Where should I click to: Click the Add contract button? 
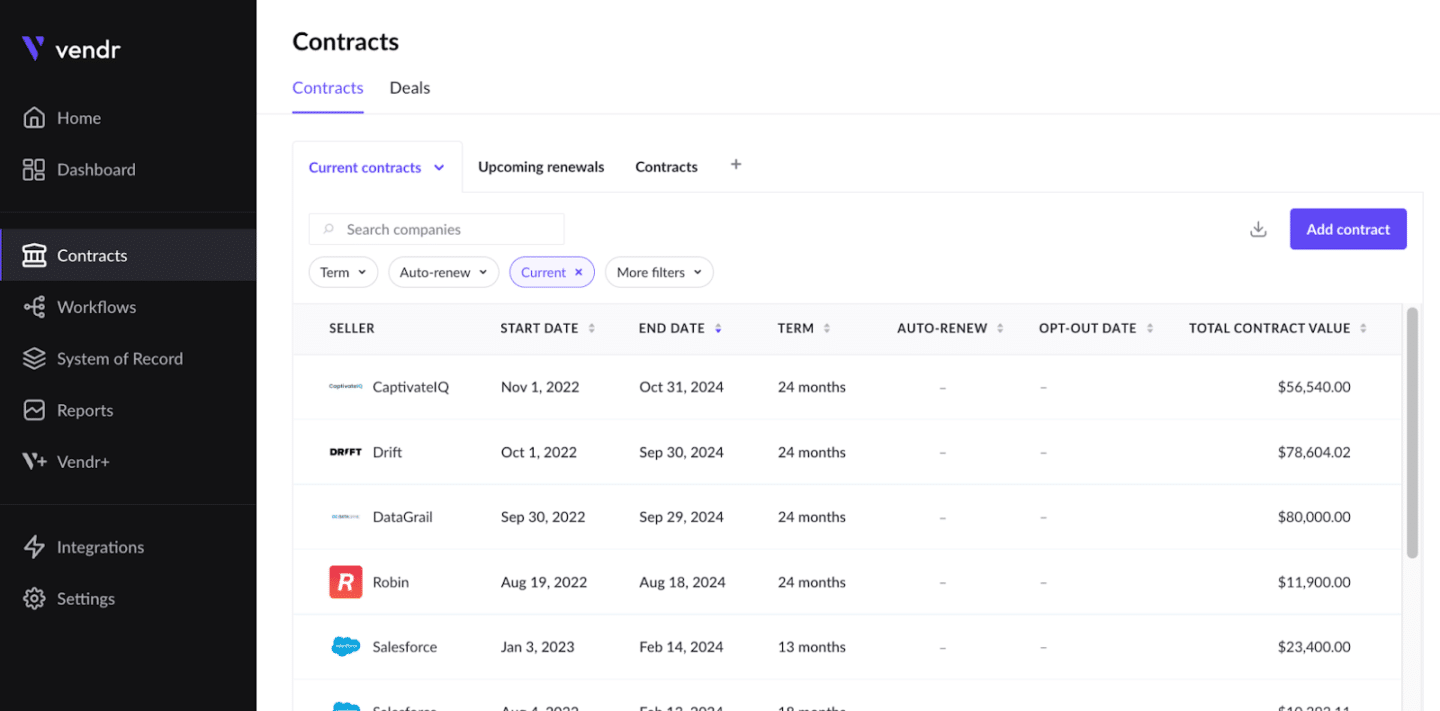click(1347, 229)
